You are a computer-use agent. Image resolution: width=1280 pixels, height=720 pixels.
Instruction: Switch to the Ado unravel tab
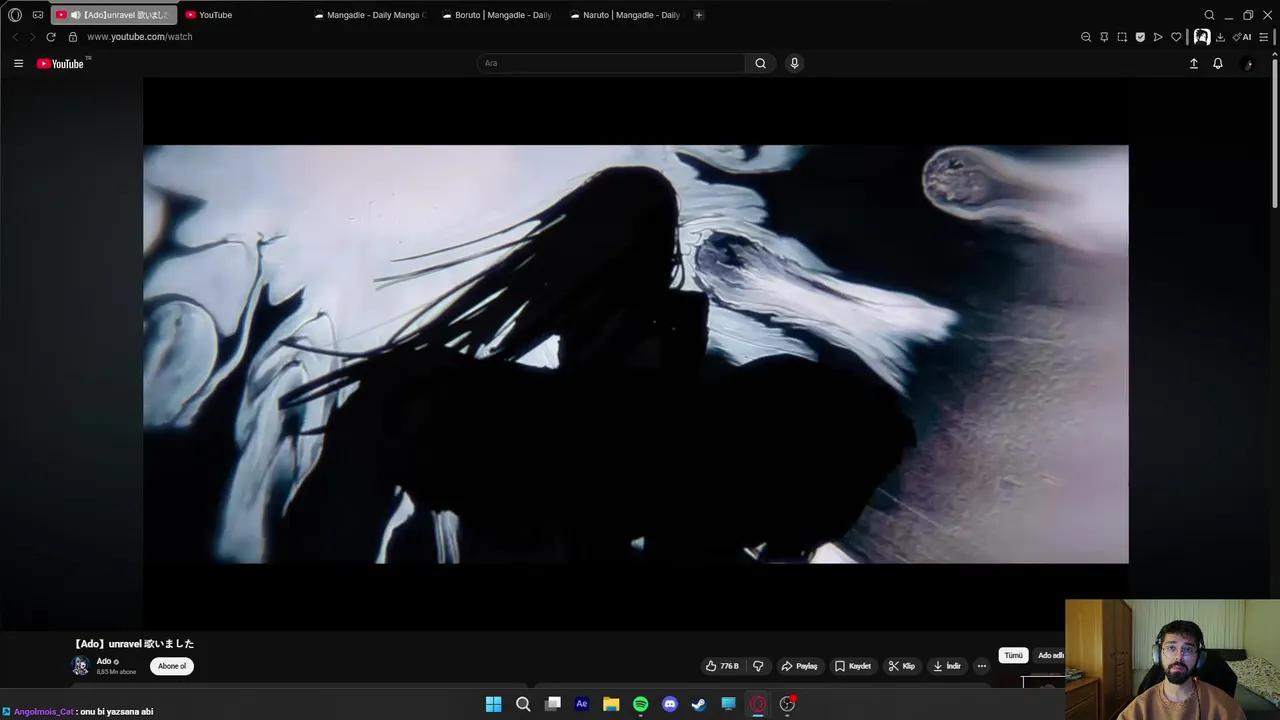tap(114, 15)
